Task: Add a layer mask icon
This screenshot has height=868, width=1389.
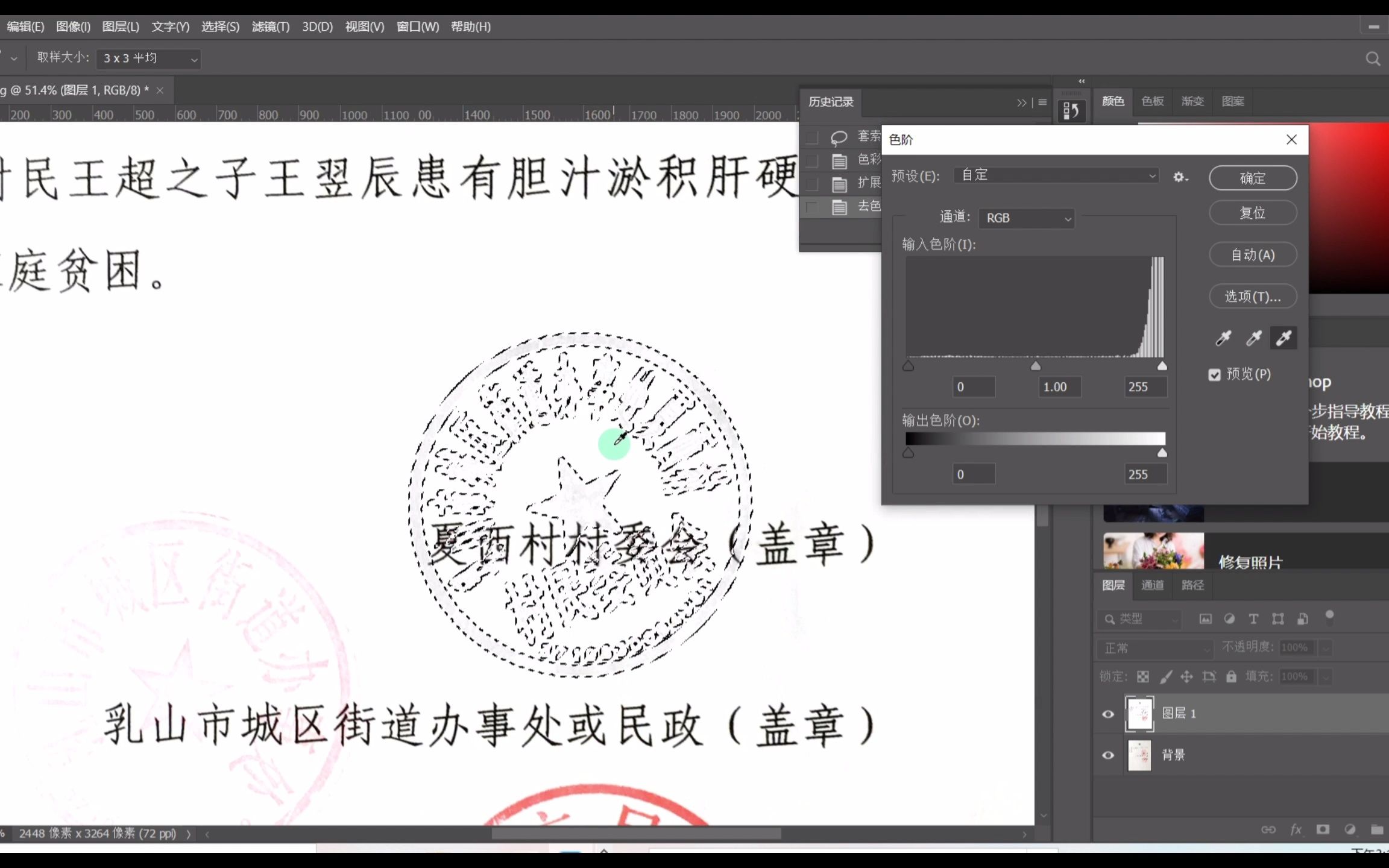Action: coord(1323,829)
